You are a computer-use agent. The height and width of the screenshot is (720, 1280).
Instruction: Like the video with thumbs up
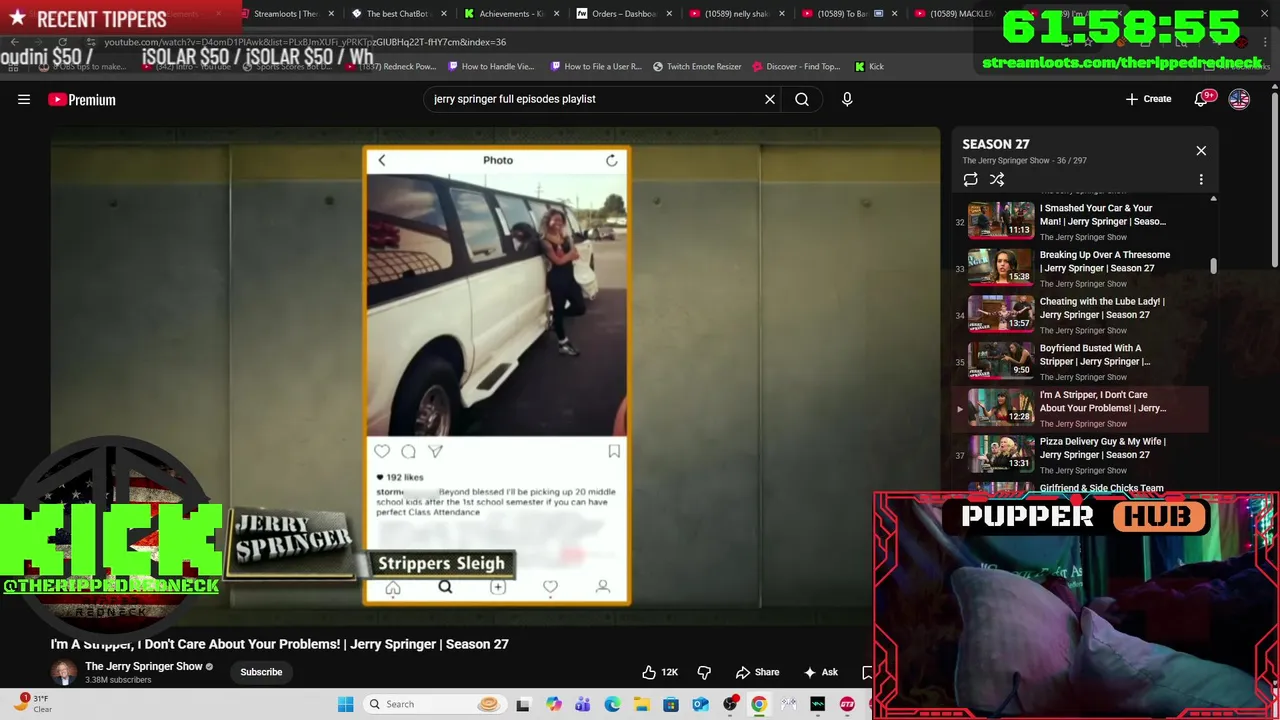pos(660,672)
